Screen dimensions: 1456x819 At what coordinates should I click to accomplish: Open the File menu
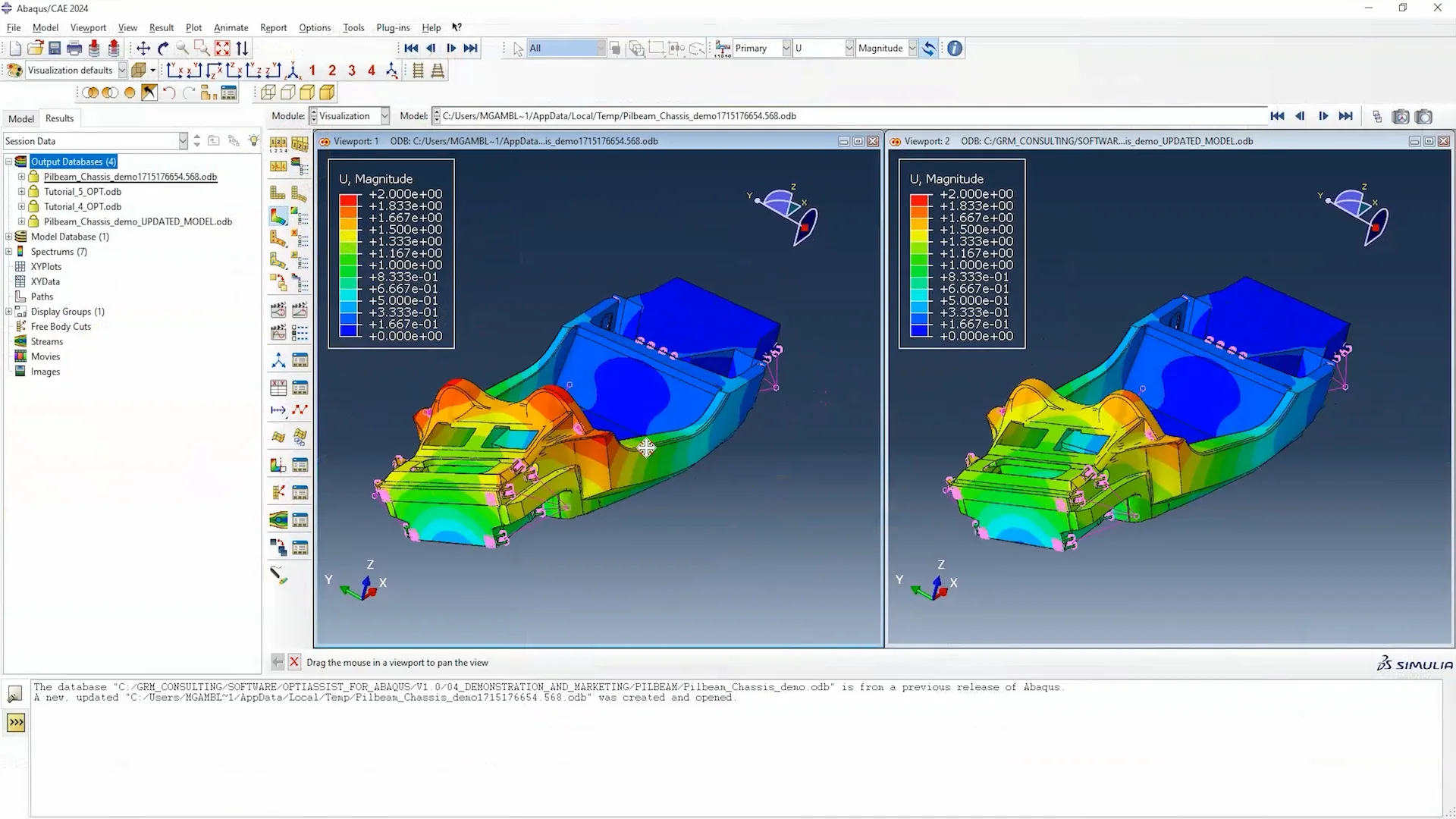point(14,27)
